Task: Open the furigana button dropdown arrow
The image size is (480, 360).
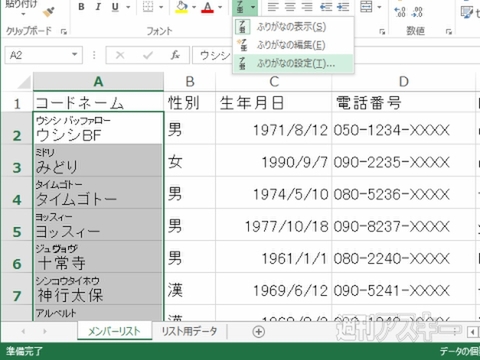Action: click(253, 7)
